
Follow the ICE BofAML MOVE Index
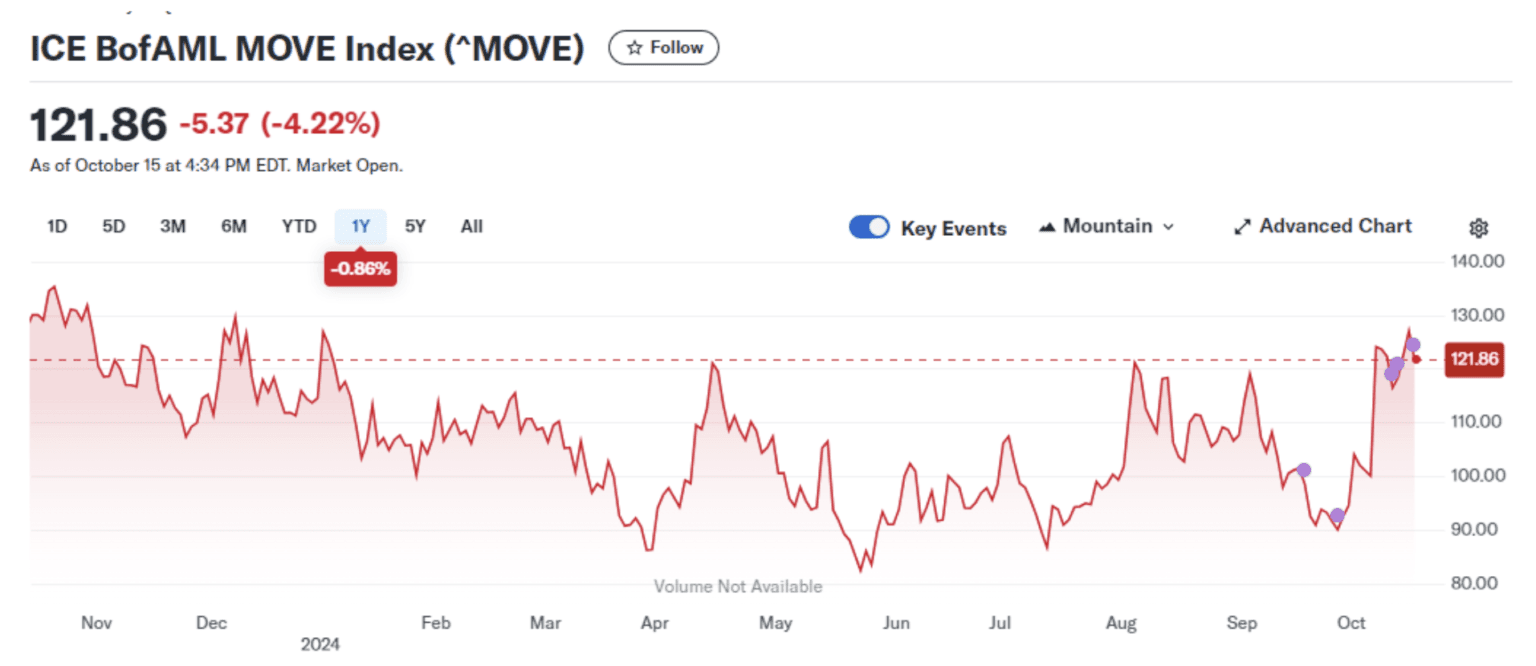point(664,48)
